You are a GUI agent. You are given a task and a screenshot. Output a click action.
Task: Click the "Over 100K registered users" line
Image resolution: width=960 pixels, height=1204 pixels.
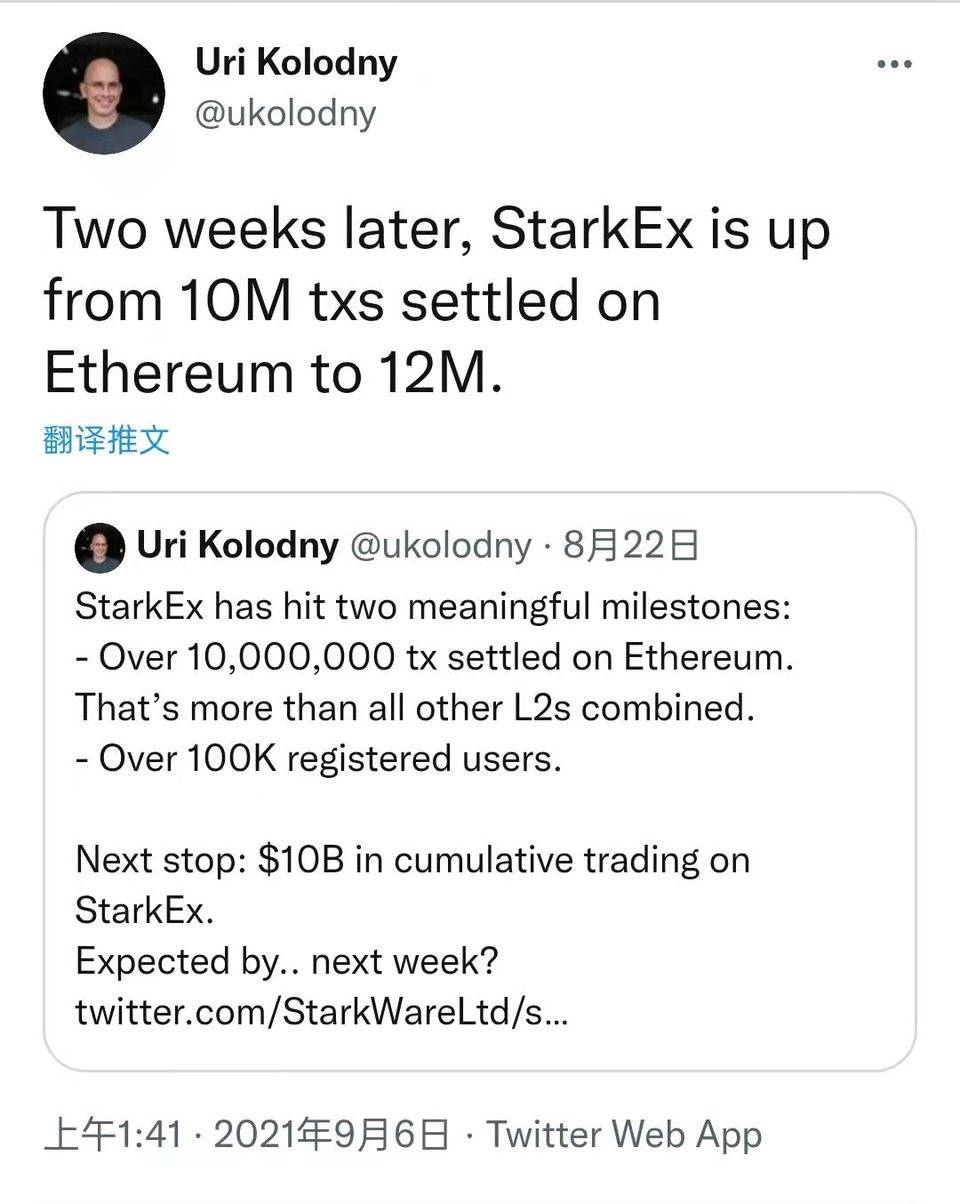click(318, 758)
